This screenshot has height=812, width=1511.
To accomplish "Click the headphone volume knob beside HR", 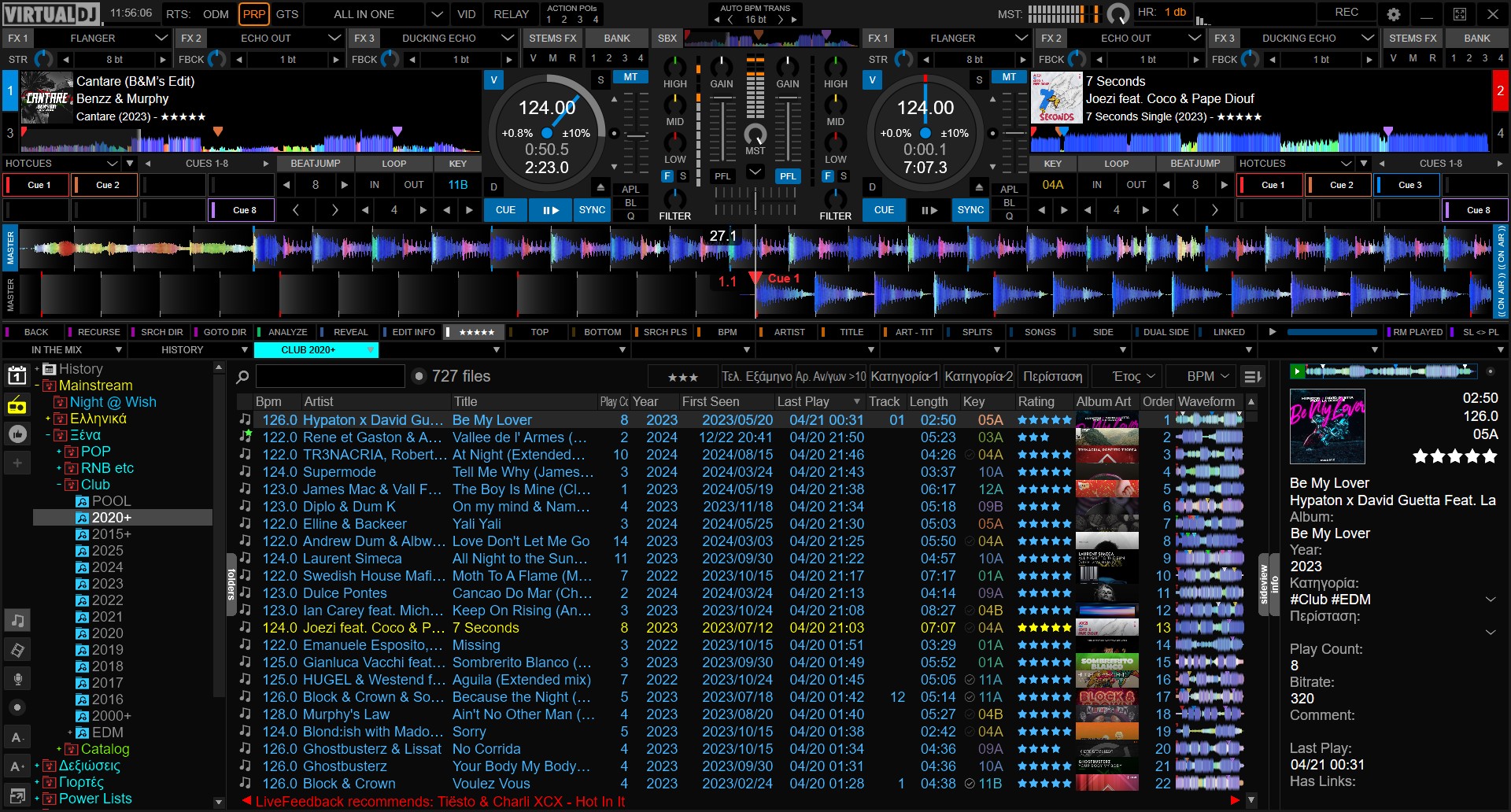I will pos(1118,13).
